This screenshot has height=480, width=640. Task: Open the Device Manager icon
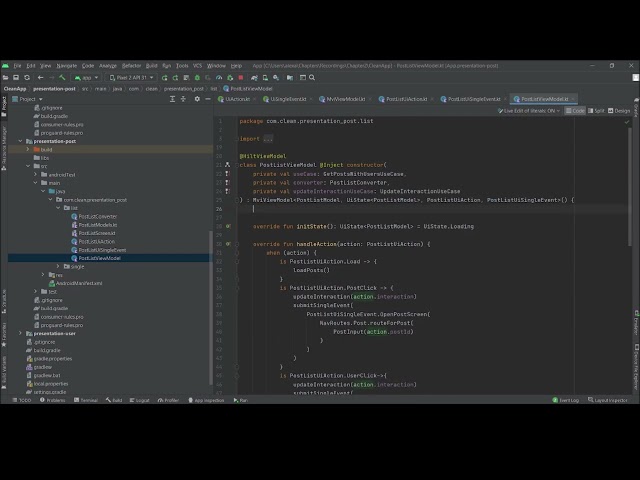(x=265, y=78)
